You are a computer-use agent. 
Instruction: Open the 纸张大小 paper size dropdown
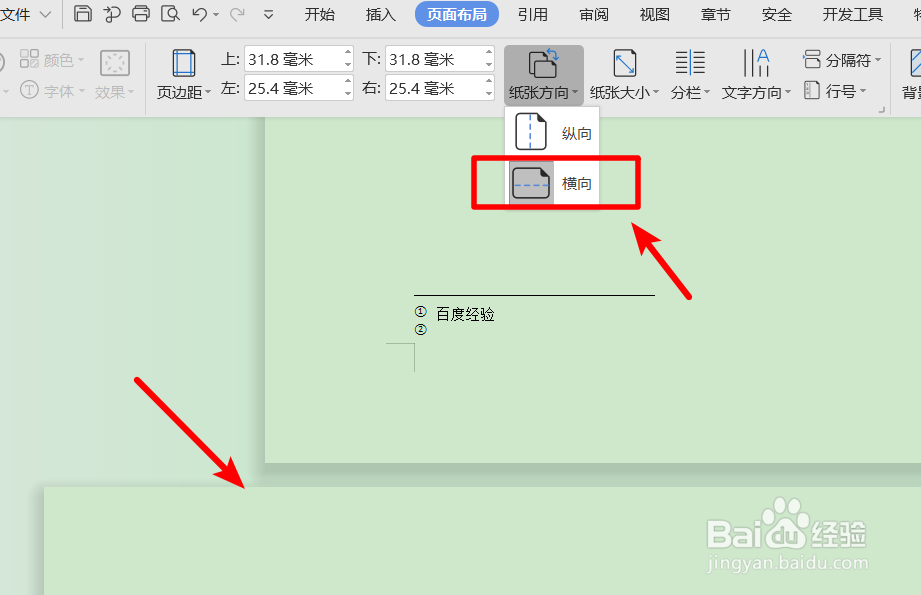(x=624, y=75)
